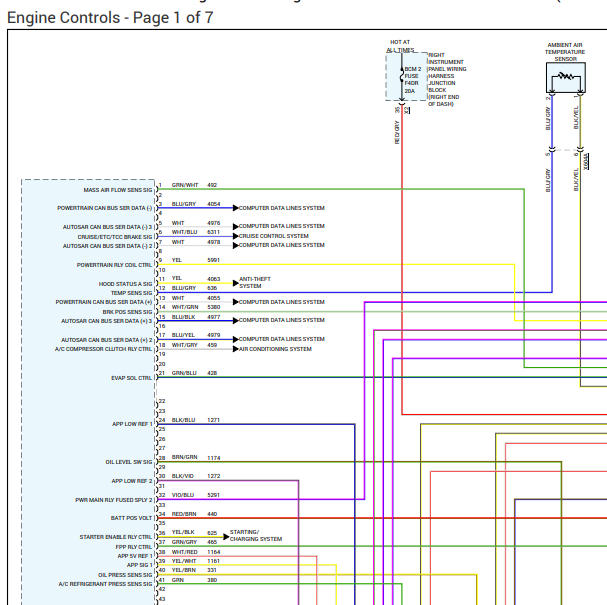Click the WHT/GRY 459 wire label

[x=194, y=345]
